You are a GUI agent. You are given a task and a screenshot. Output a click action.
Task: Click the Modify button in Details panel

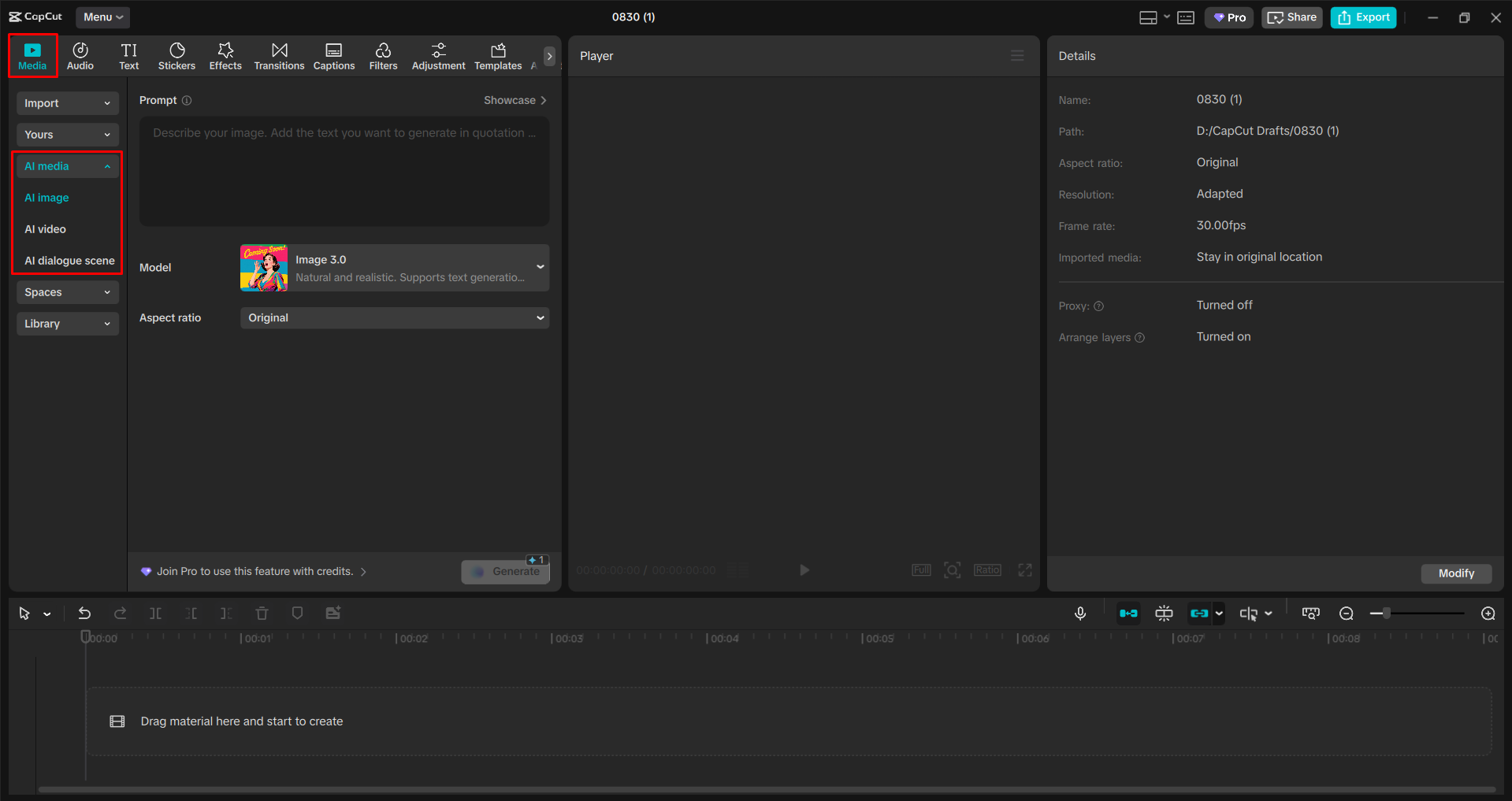tap(1455, 573)
